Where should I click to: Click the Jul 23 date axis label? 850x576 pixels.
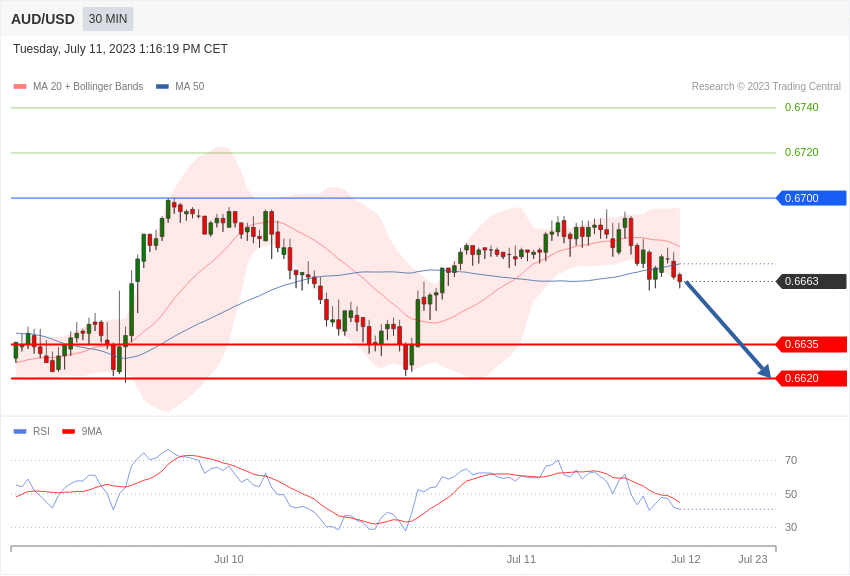[x=753, y=559]
